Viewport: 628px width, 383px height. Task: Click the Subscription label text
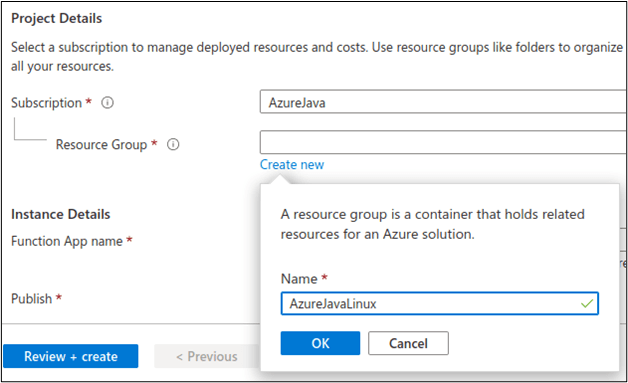46,103
